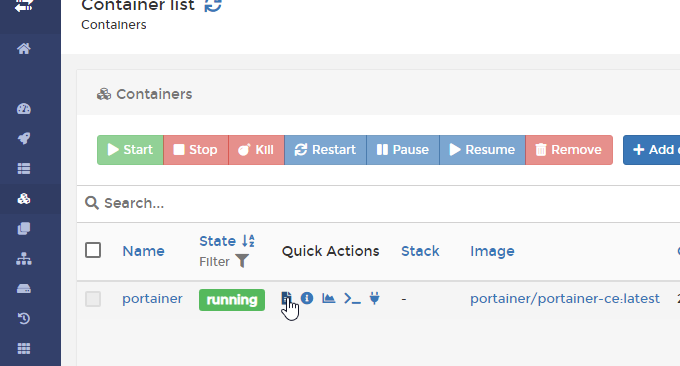Open Stacks list icon in sidebar
This screenshot has width=680, height=366.
pos(24,168)
